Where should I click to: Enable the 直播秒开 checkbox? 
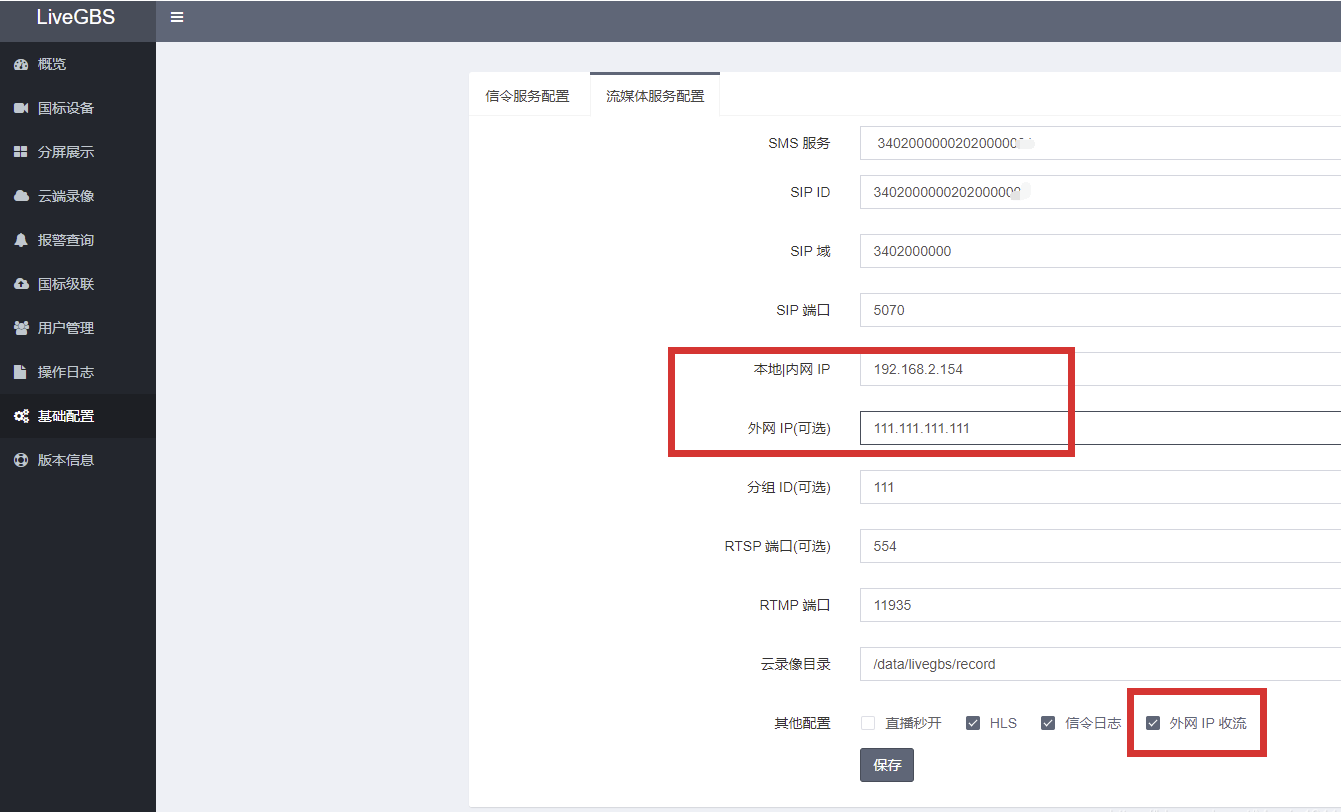(x=868, y=723)
